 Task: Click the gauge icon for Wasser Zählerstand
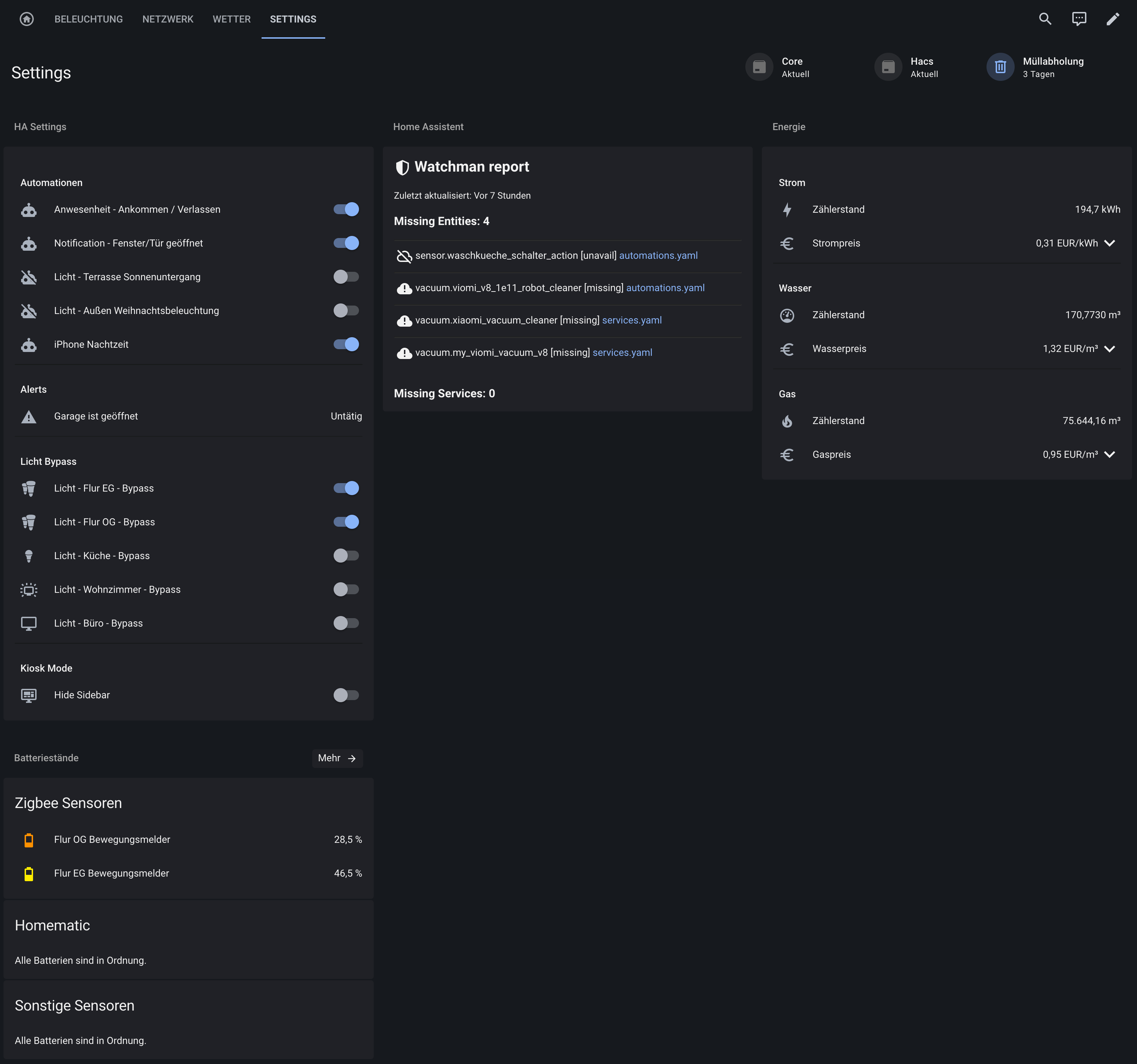[x=787, y=316]
